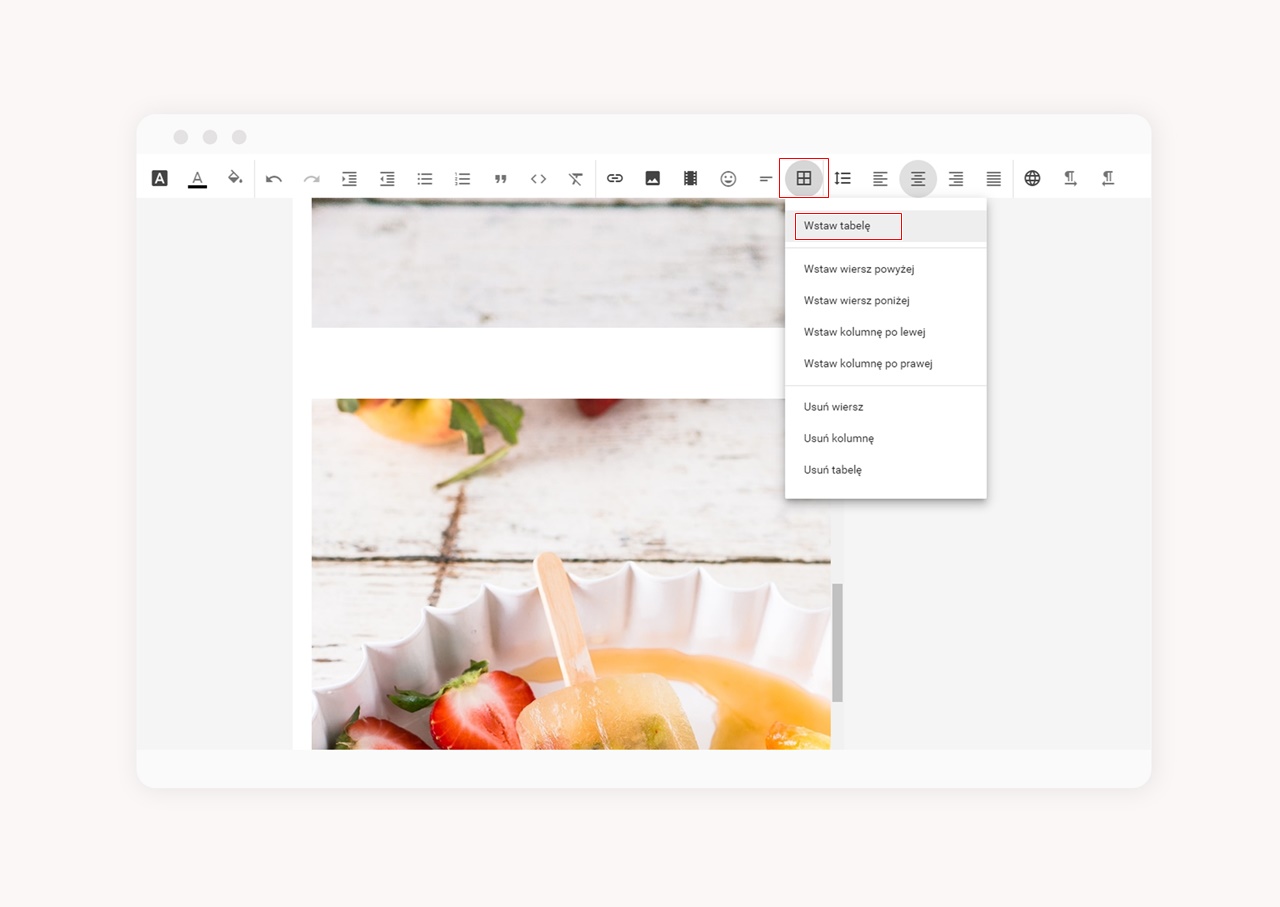Choose Wstaw wiersz powyżej
The width and height of the screenshot is (1280, 907).
[886, 269]
